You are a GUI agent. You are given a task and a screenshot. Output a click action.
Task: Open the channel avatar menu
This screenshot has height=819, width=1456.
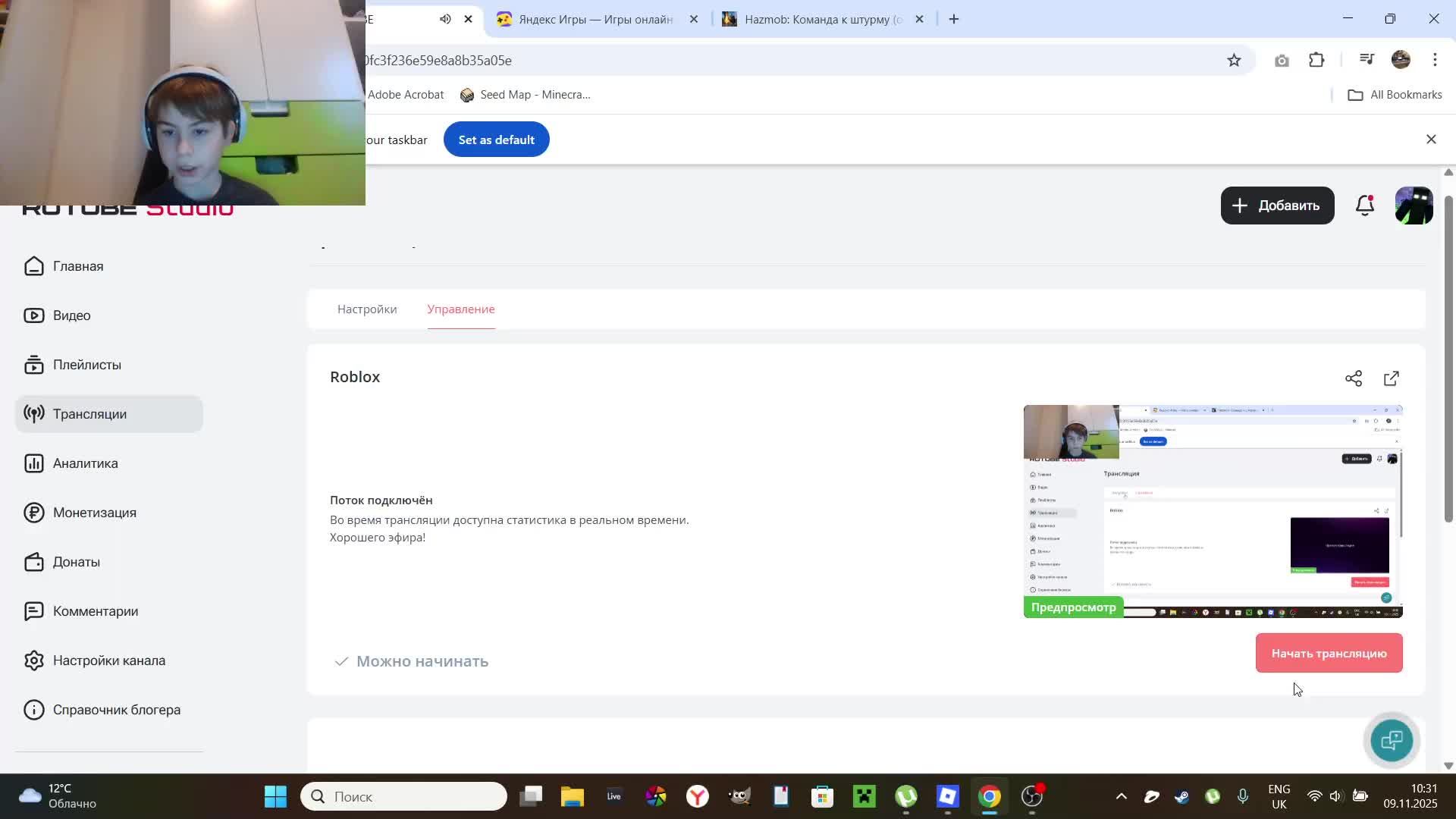coord(1414,206)
